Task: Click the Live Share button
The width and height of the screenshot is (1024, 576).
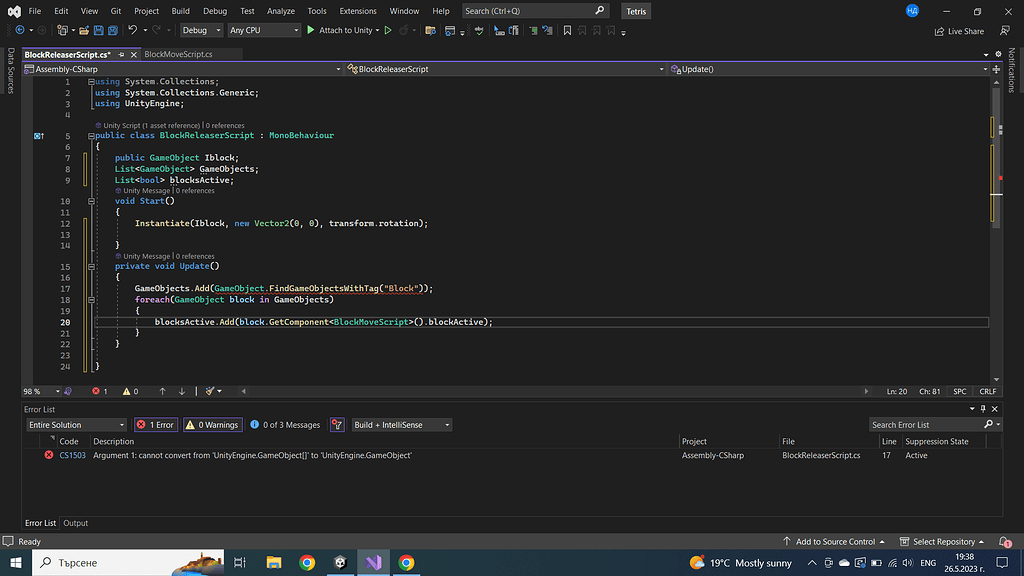Action: pyautogui.click(x=959, y=31)
